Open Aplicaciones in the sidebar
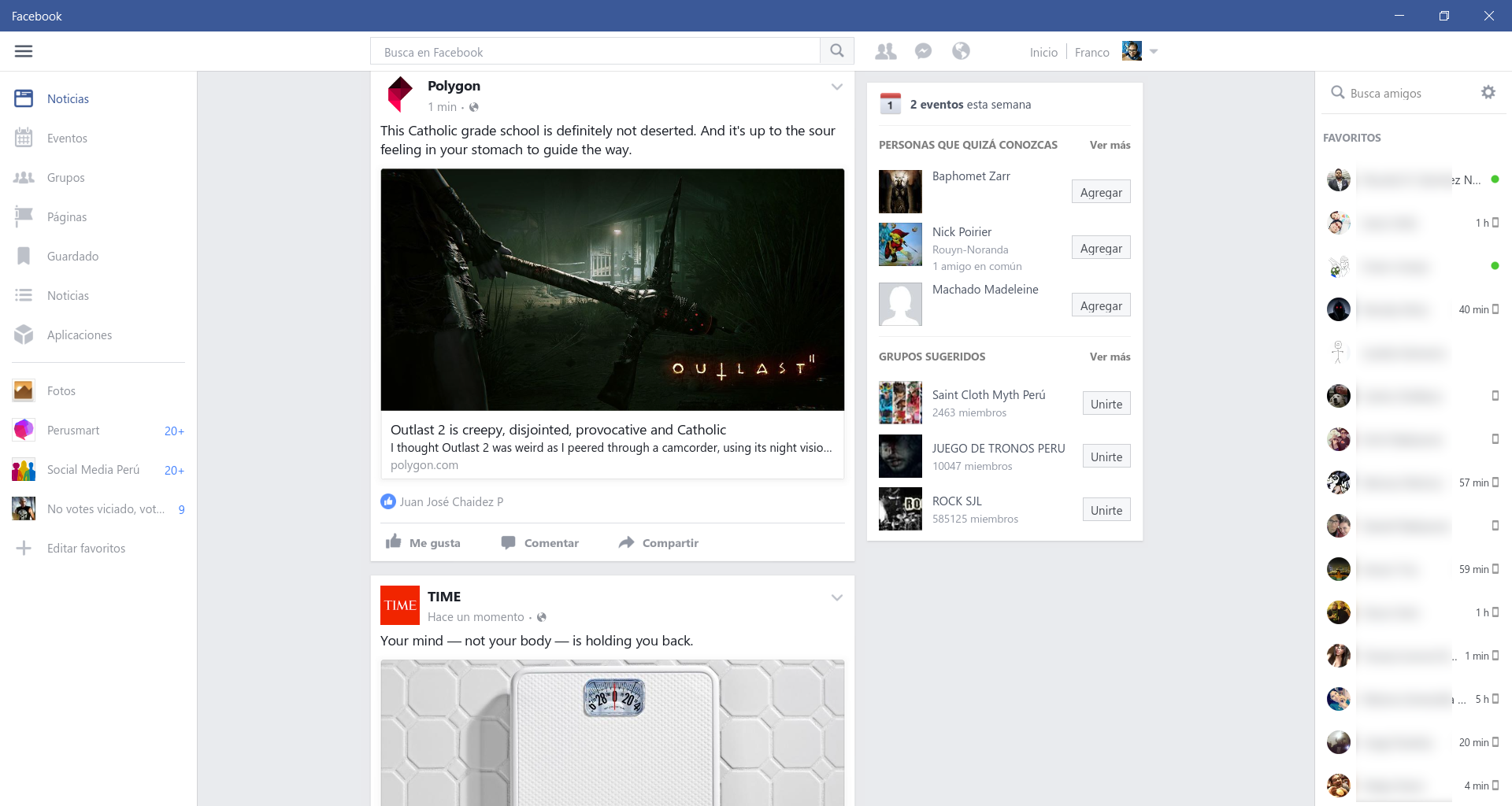The image size is (1512, 806). pyautogui.click(x=98, y=335)
